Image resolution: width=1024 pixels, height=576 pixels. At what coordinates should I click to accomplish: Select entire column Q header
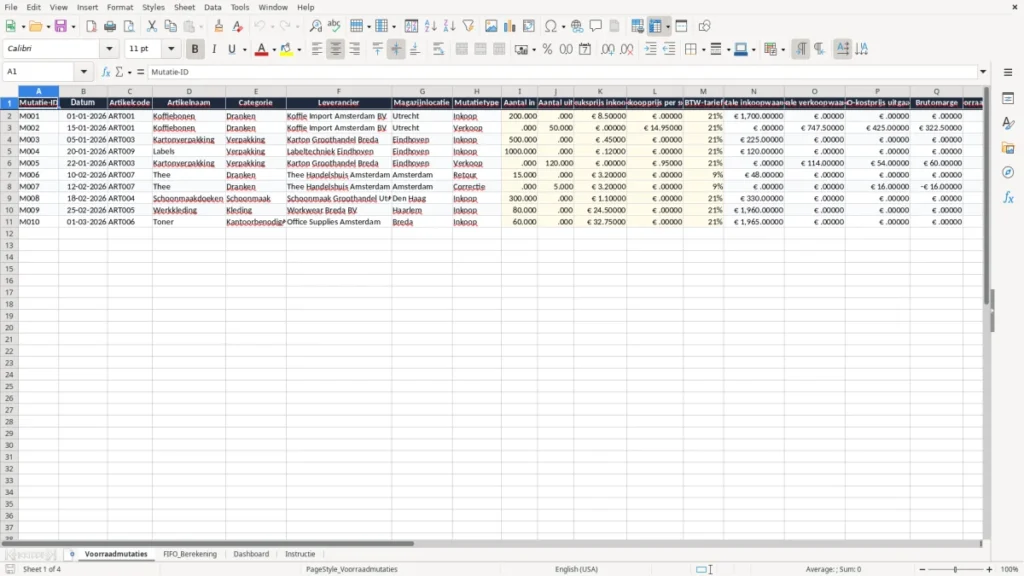[936, 91]
